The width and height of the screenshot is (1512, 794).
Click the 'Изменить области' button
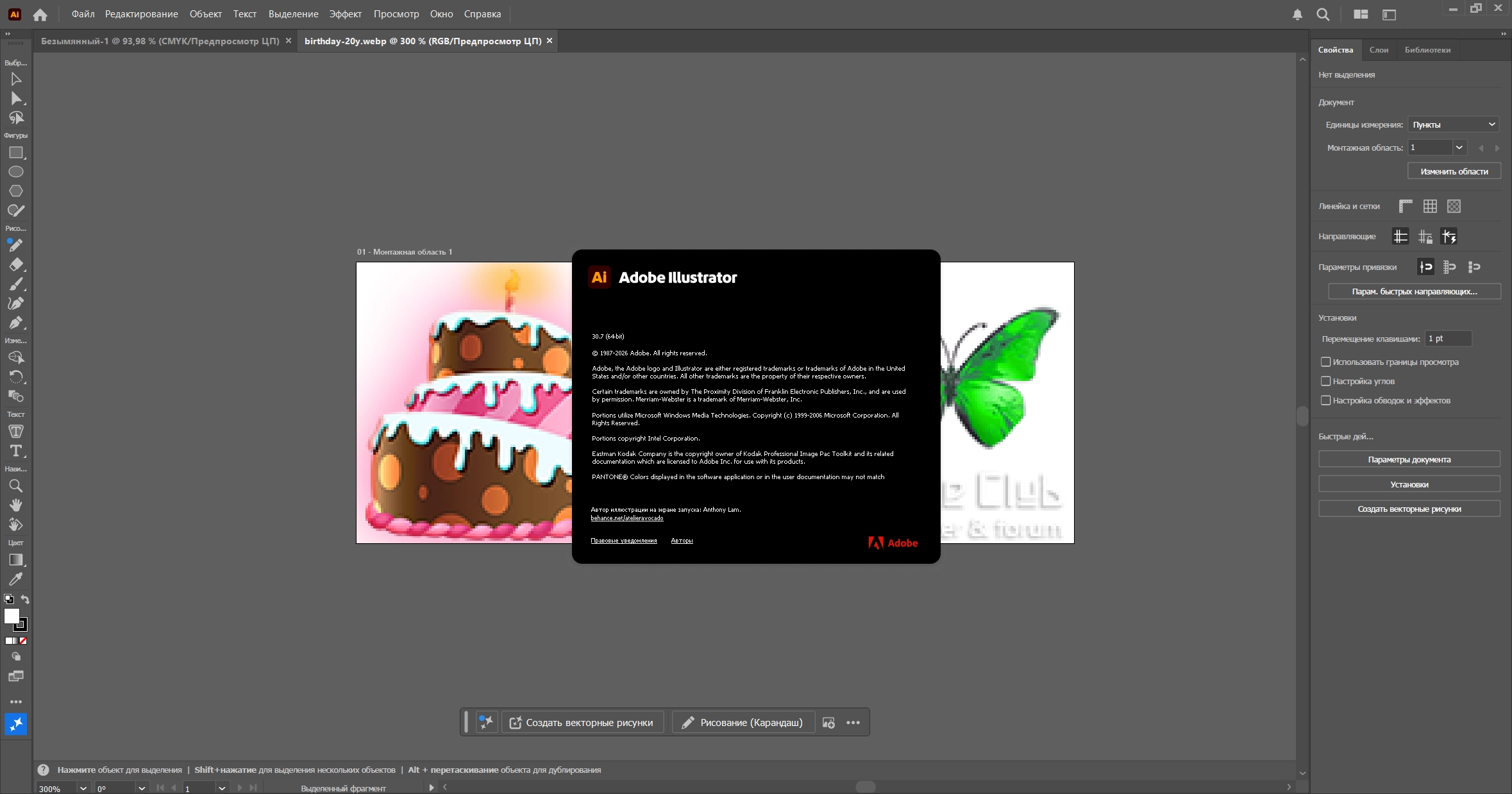point(1454,171)
